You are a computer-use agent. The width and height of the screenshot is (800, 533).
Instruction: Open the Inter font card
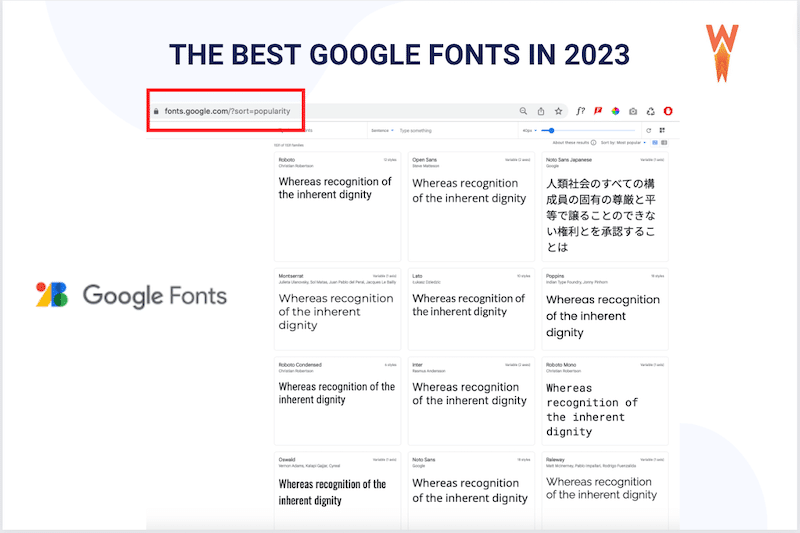click(x=471, y=401)
